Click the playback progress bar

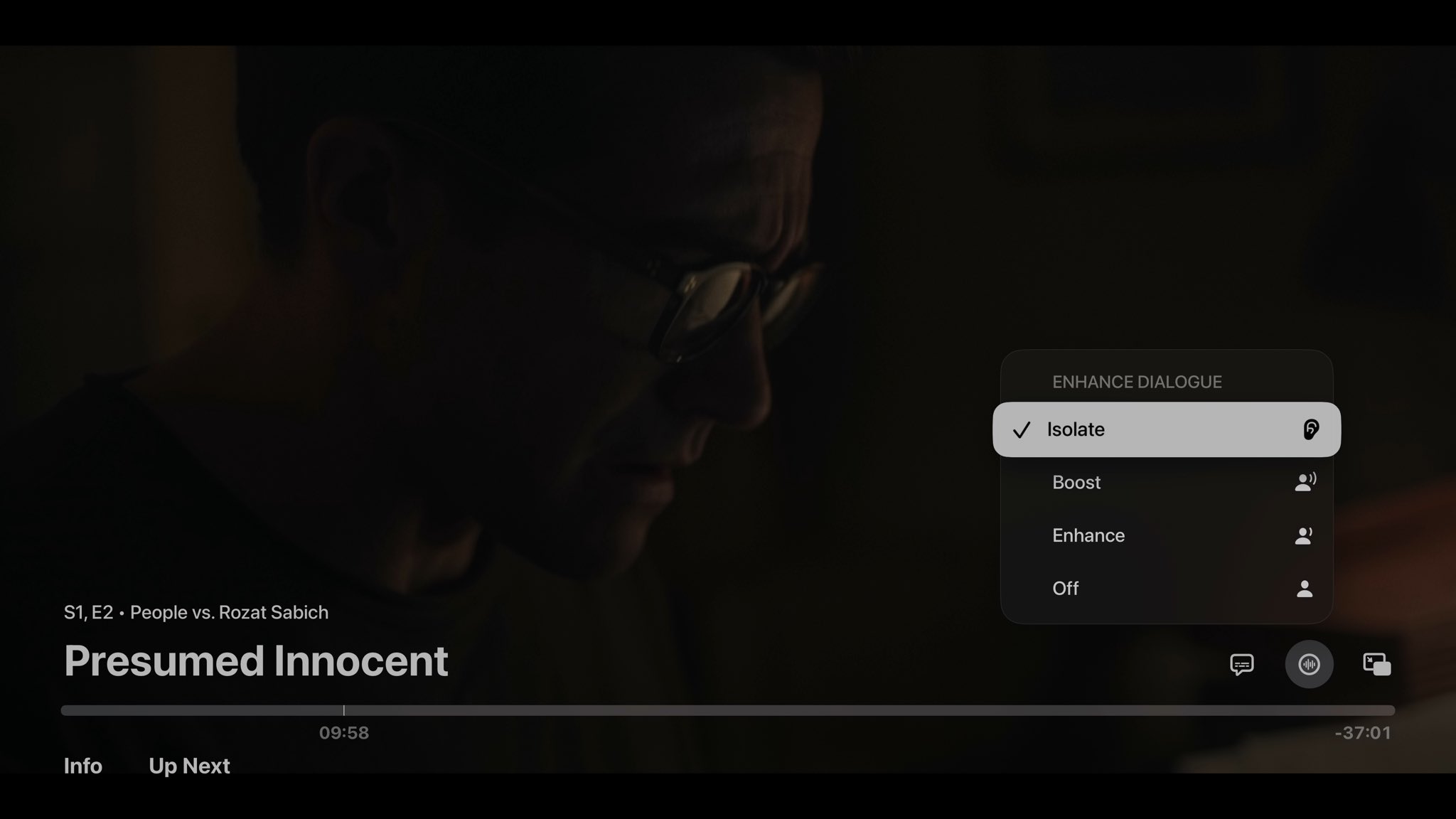(728, 710)
